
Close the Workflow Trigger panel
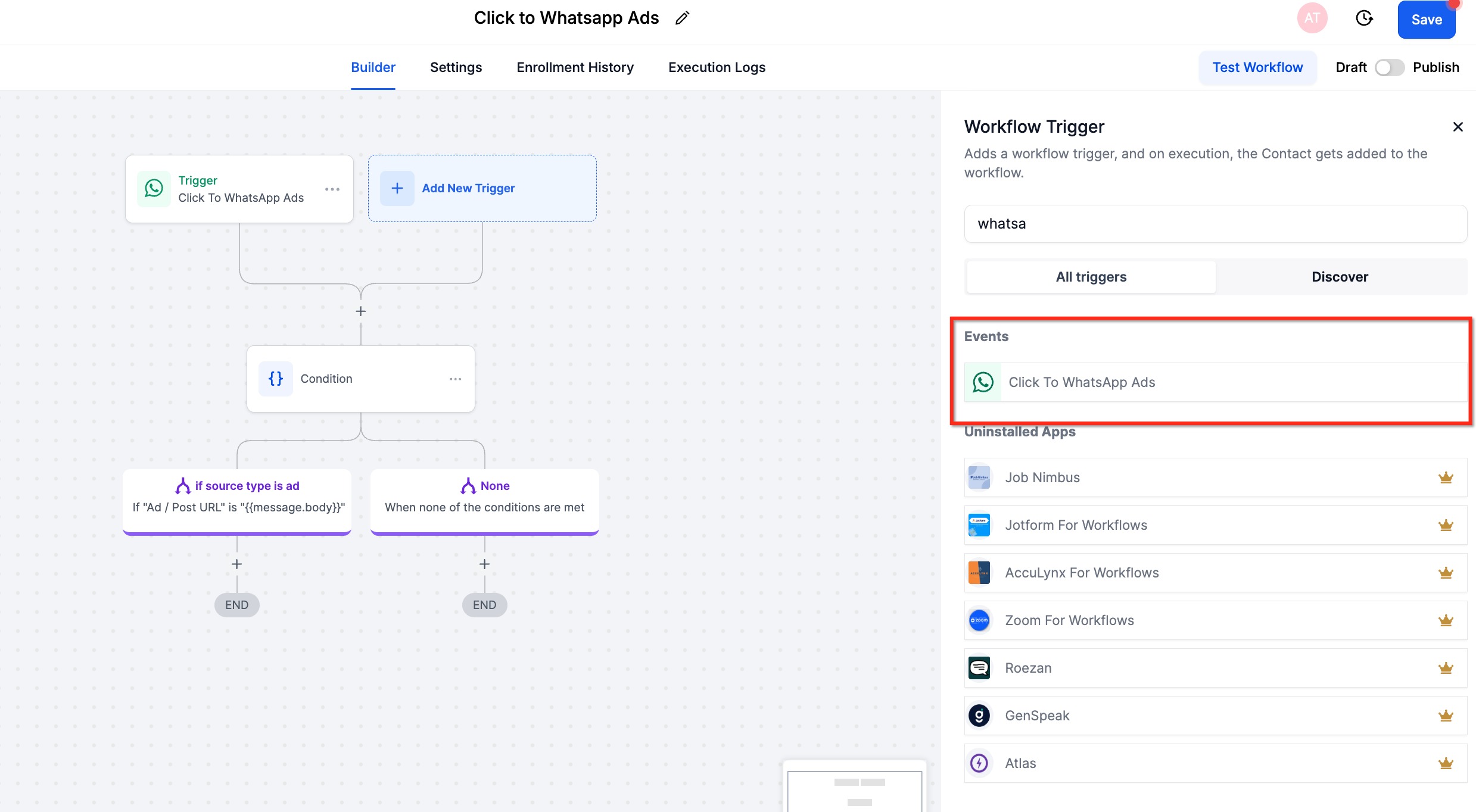[1458, 127]
